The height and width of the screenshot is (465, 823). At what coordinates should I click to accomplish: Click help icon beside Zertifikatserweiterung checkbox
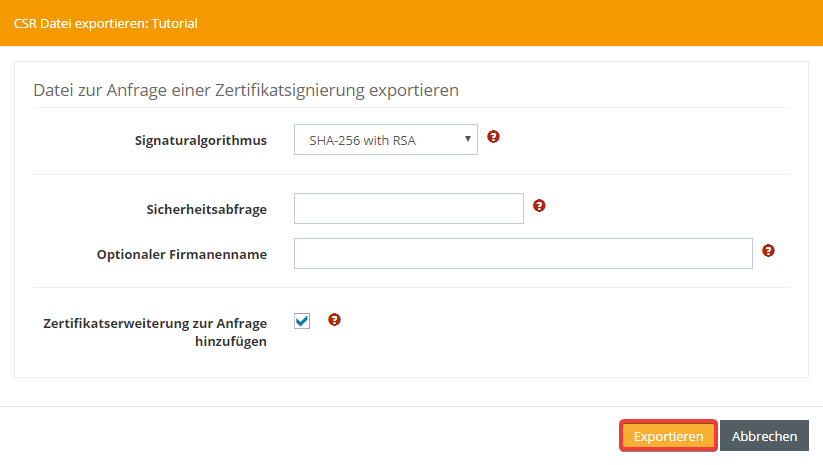[334, 320]
